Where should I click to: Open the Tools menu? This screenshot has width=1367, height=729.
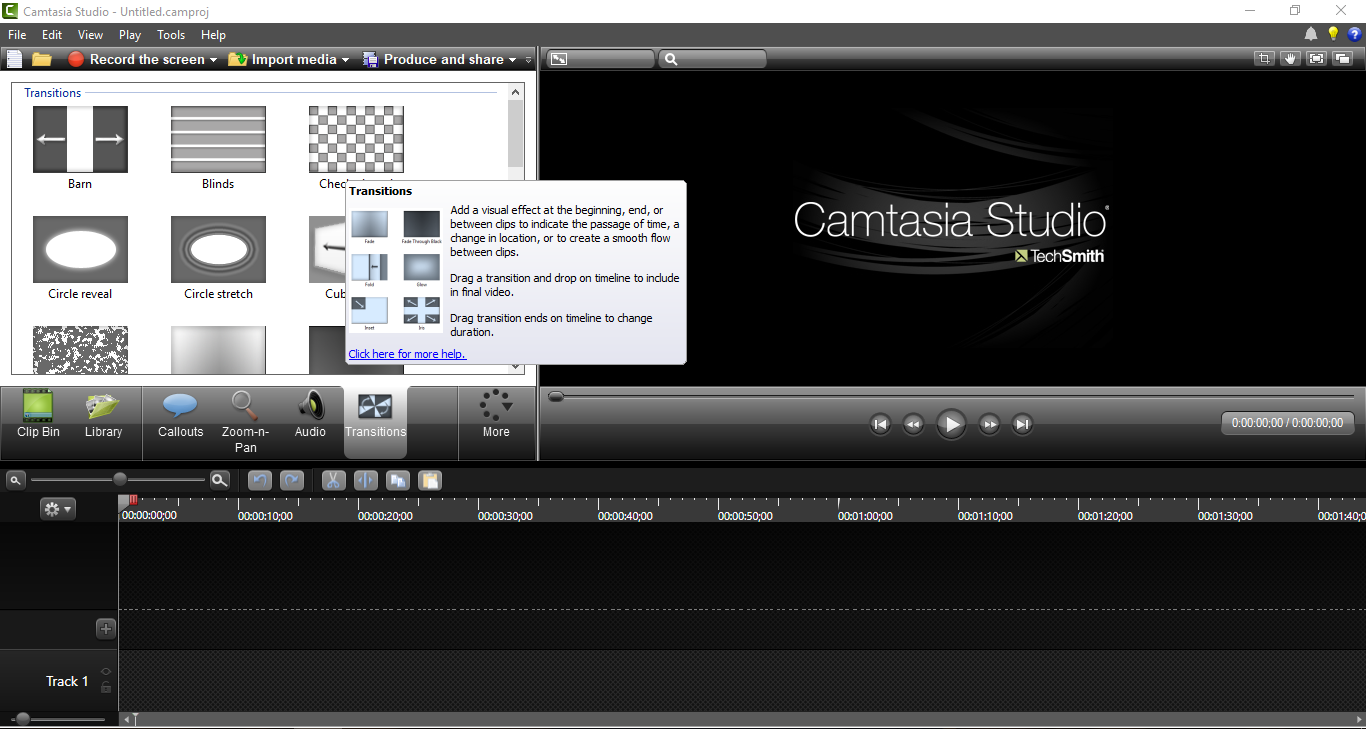coord(171,35)
